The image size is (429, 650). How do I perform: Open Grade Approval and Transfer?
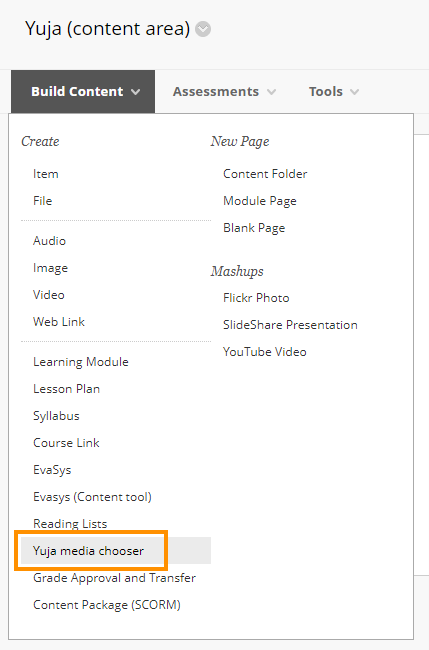pos(114,578)
